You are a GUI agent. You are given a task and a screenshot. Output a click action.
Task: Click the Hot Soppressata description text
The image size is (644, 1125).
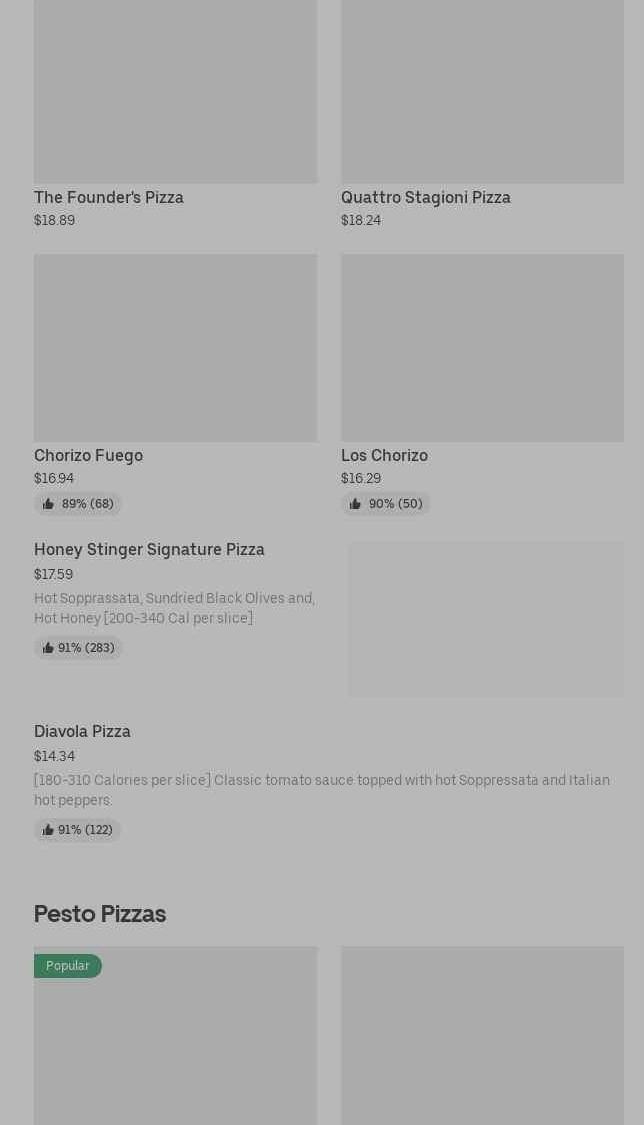point(174,608)
